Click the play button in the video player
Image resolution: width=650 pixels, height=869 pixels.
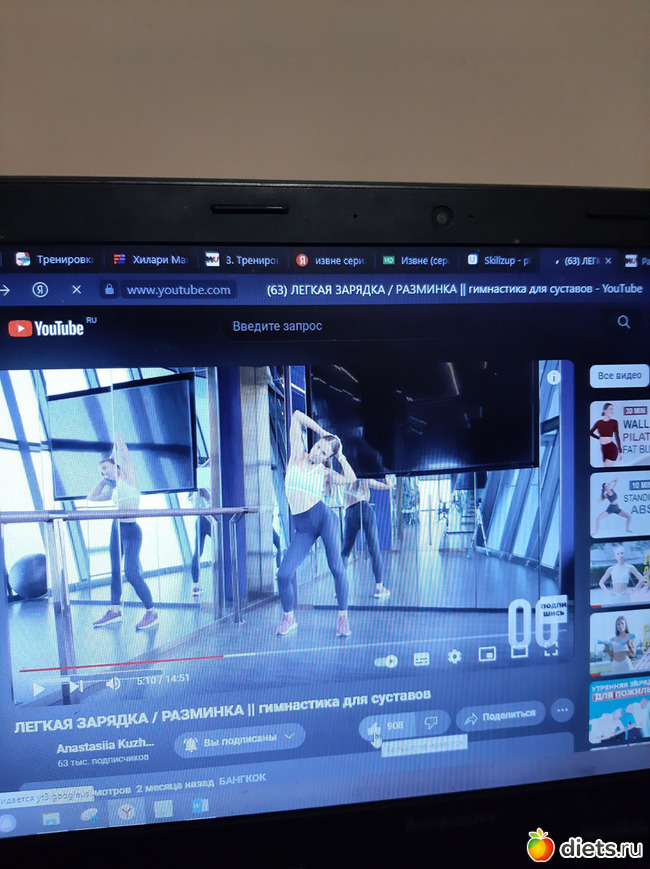point(39,687)
